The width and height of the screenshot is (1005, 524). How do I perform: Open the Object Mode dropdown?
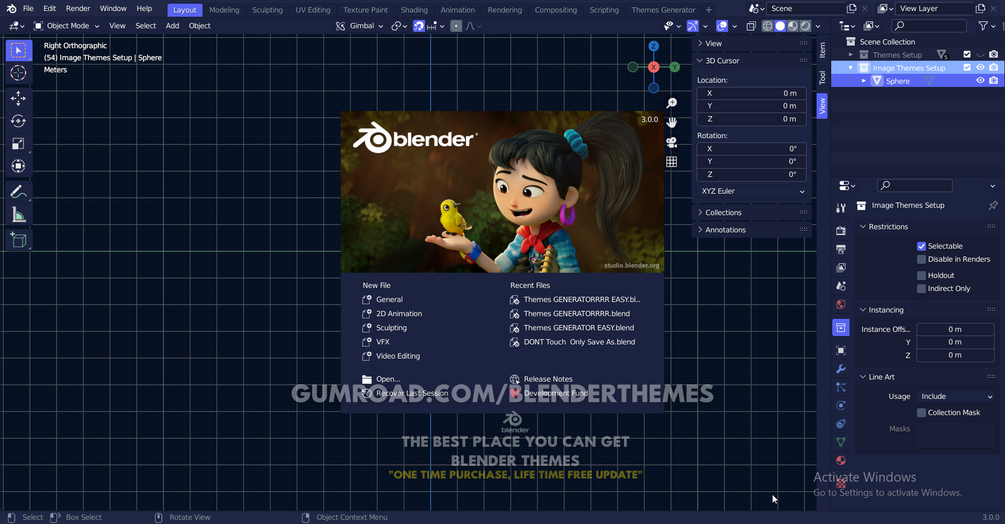[x=67, y=26]
